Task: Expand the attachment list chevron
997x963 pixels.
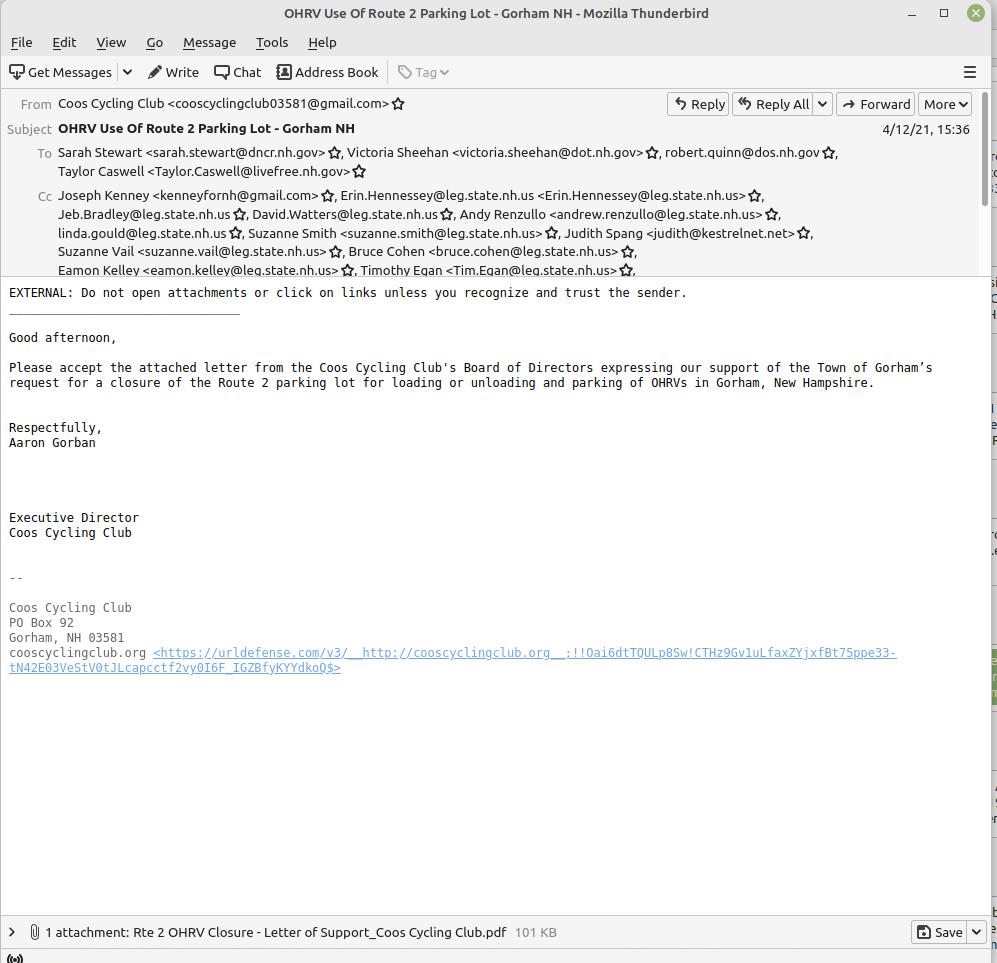Action: pos(12,932)
